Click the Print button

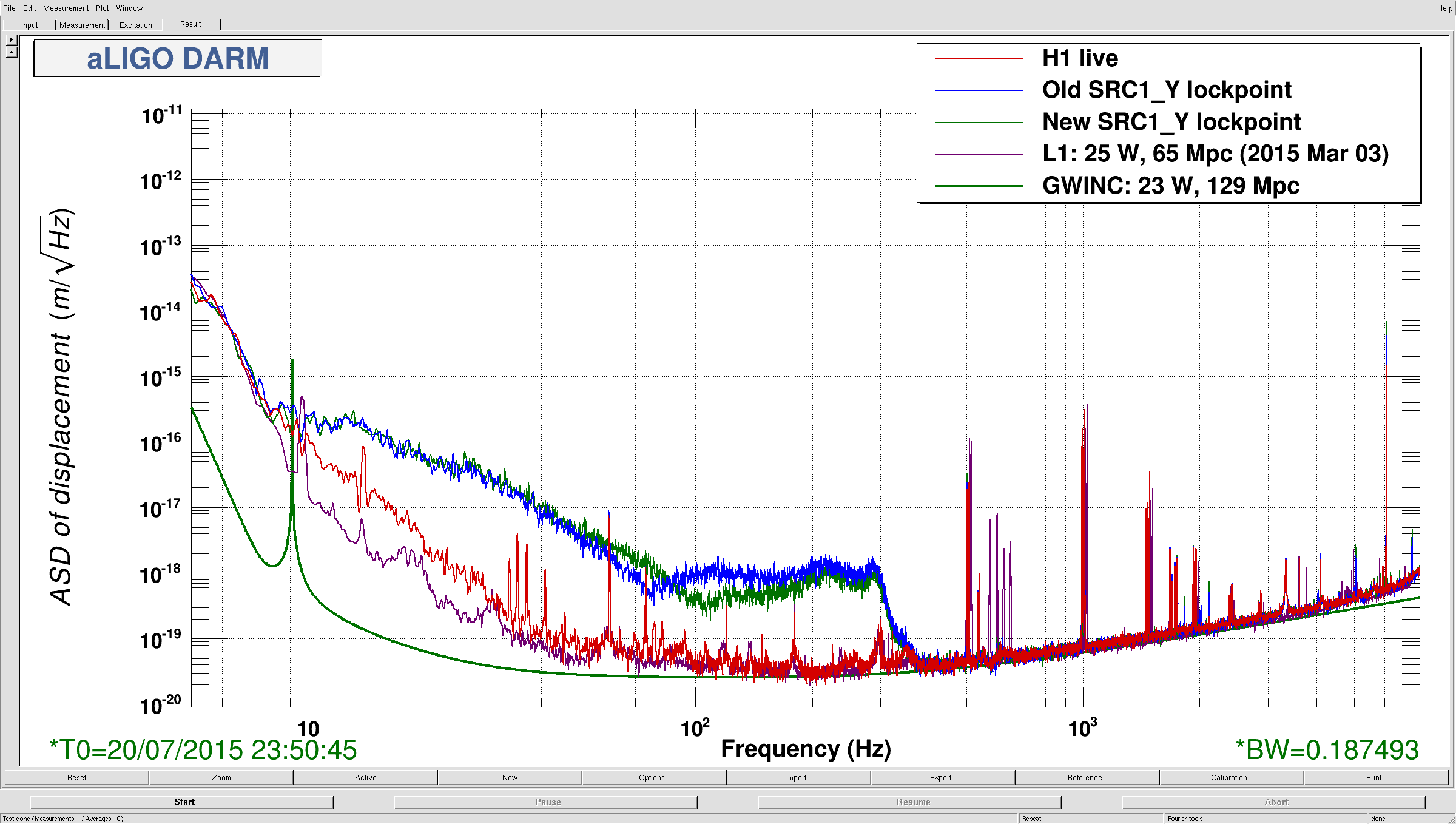(1376, 777)
